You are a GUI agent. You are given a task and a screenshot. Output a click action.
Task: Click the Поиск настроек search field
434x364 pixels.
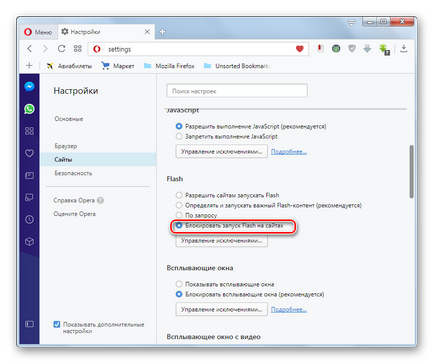click(237, 91)
